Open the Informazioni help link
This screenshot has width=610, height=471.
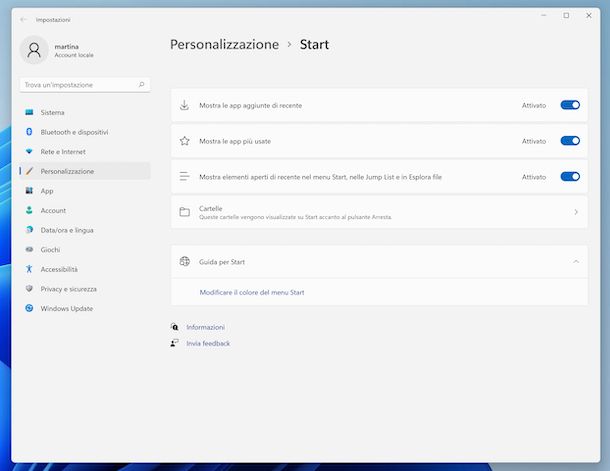(205, 327)
